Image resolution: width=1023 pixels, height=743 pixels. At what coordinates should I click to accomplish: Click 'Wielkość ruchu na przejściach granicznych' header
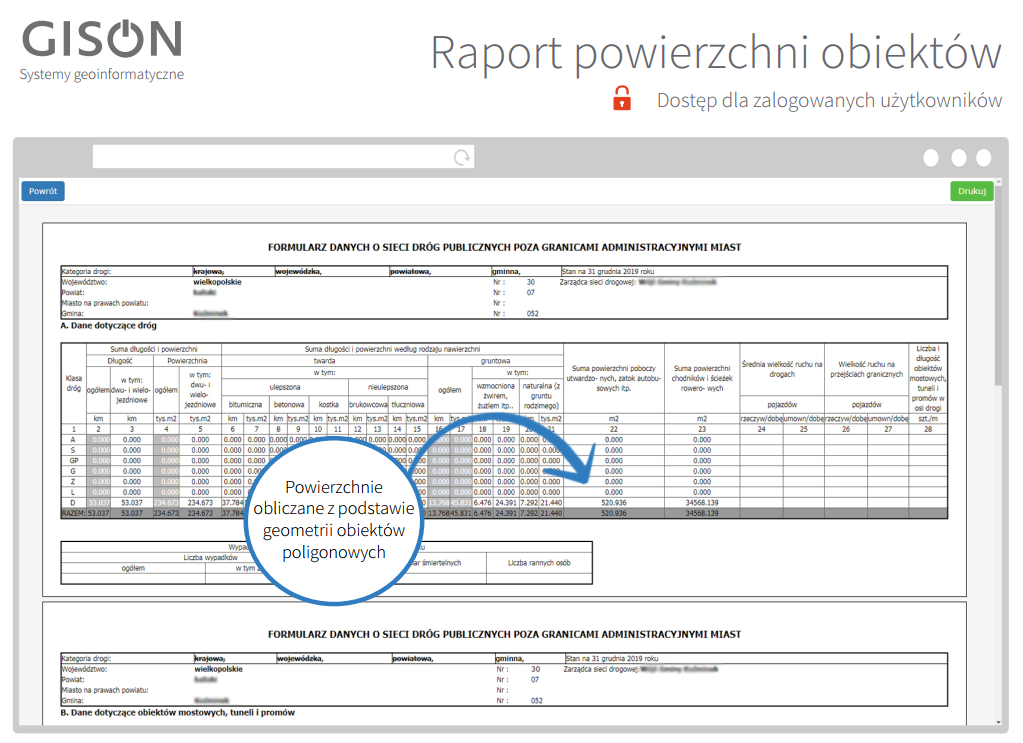click(x=866, y=369)
